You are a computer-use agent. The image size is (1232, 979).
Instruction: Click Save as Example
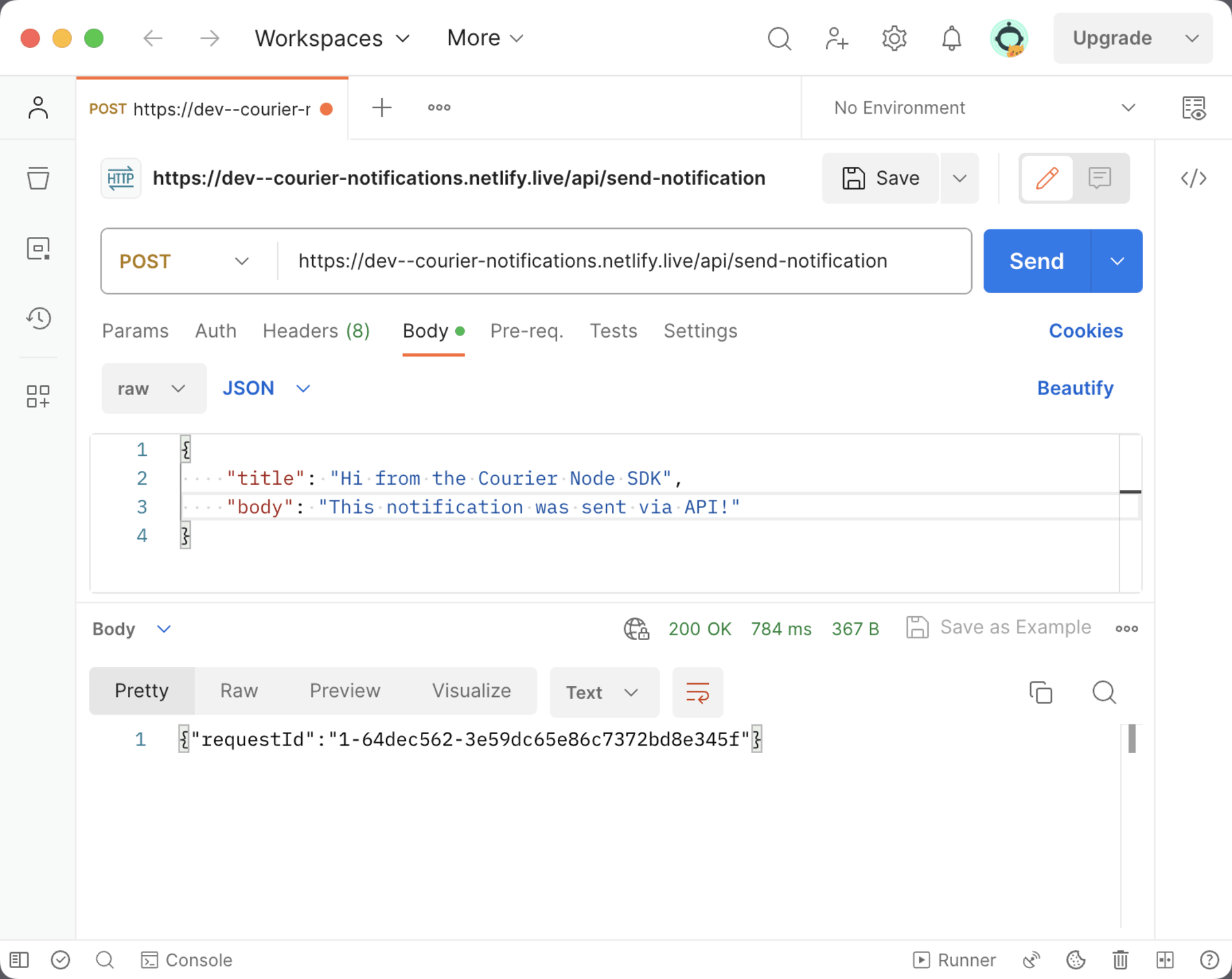tap(999, 627)
